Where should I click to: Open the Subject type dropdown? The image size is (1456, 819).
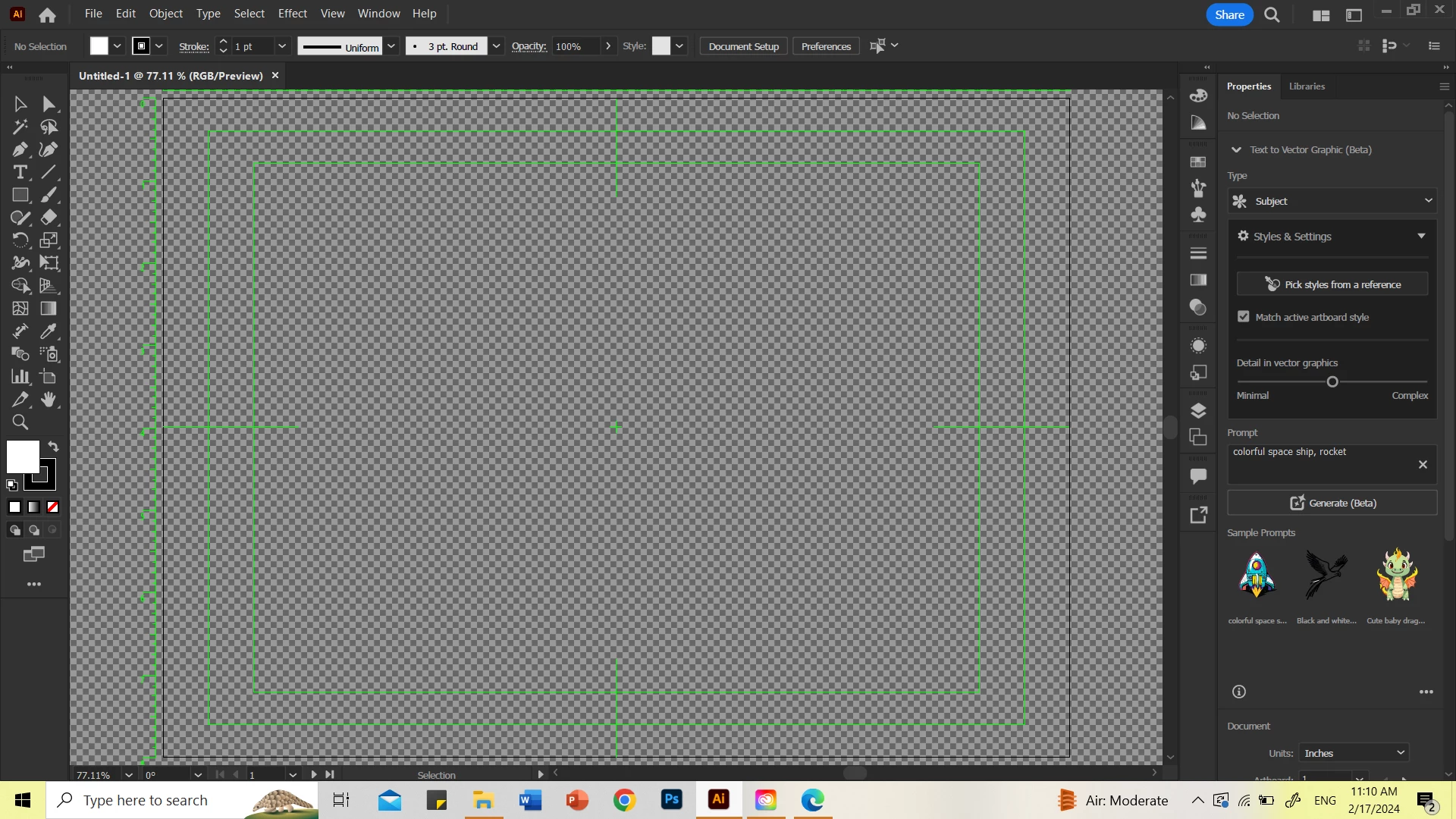coord(1332,201)
